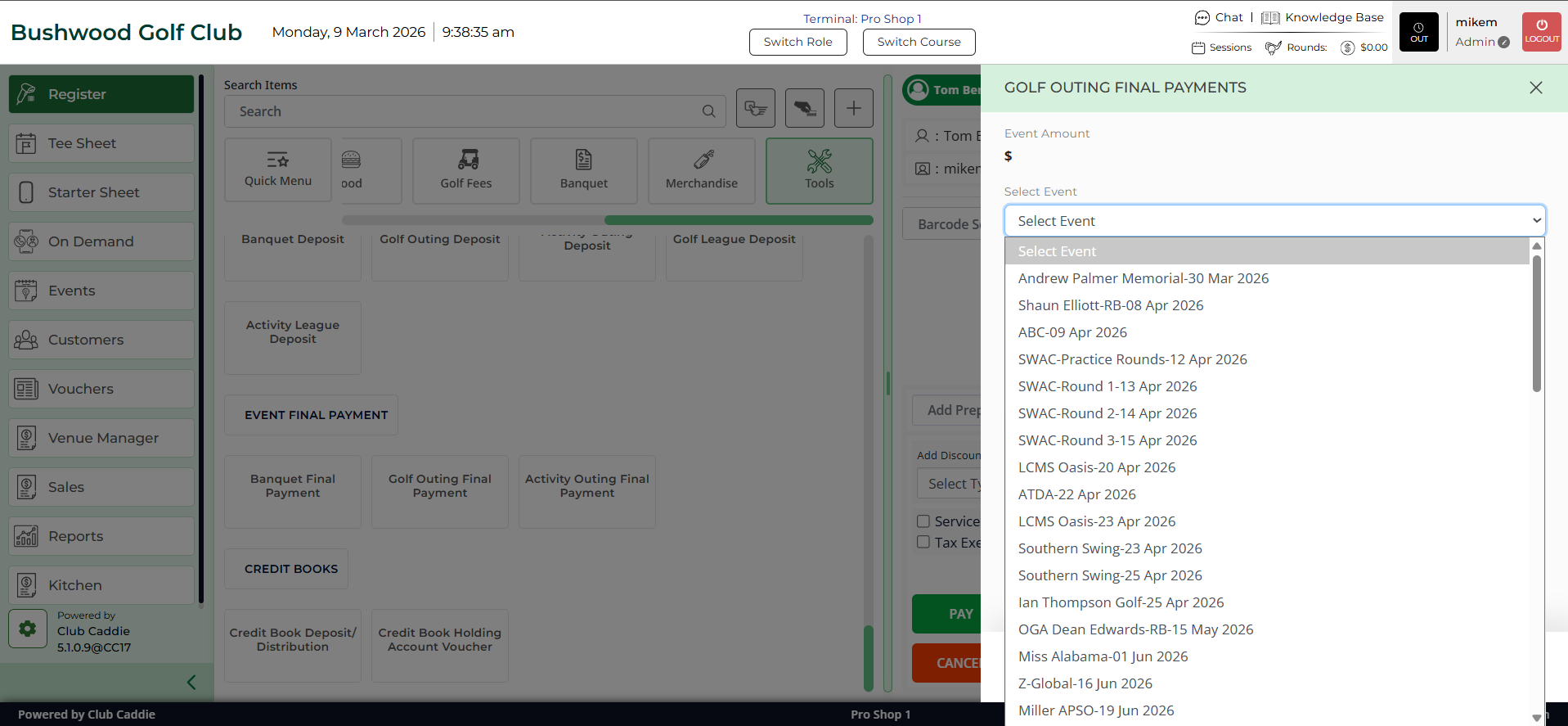Click the category strip horizontal scrollbar
The image size is (1568, 726).
tap(738, 220)
